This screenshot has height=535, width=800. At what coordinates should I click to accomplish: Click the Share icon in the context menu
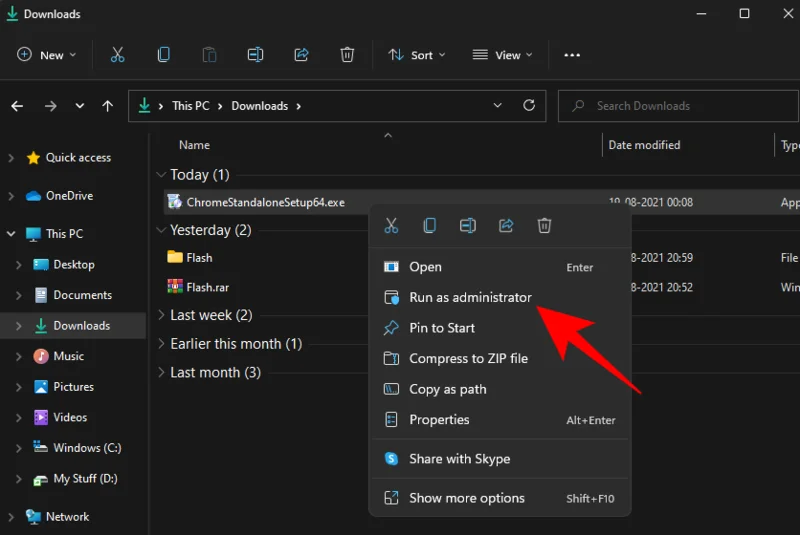(506, 225)
